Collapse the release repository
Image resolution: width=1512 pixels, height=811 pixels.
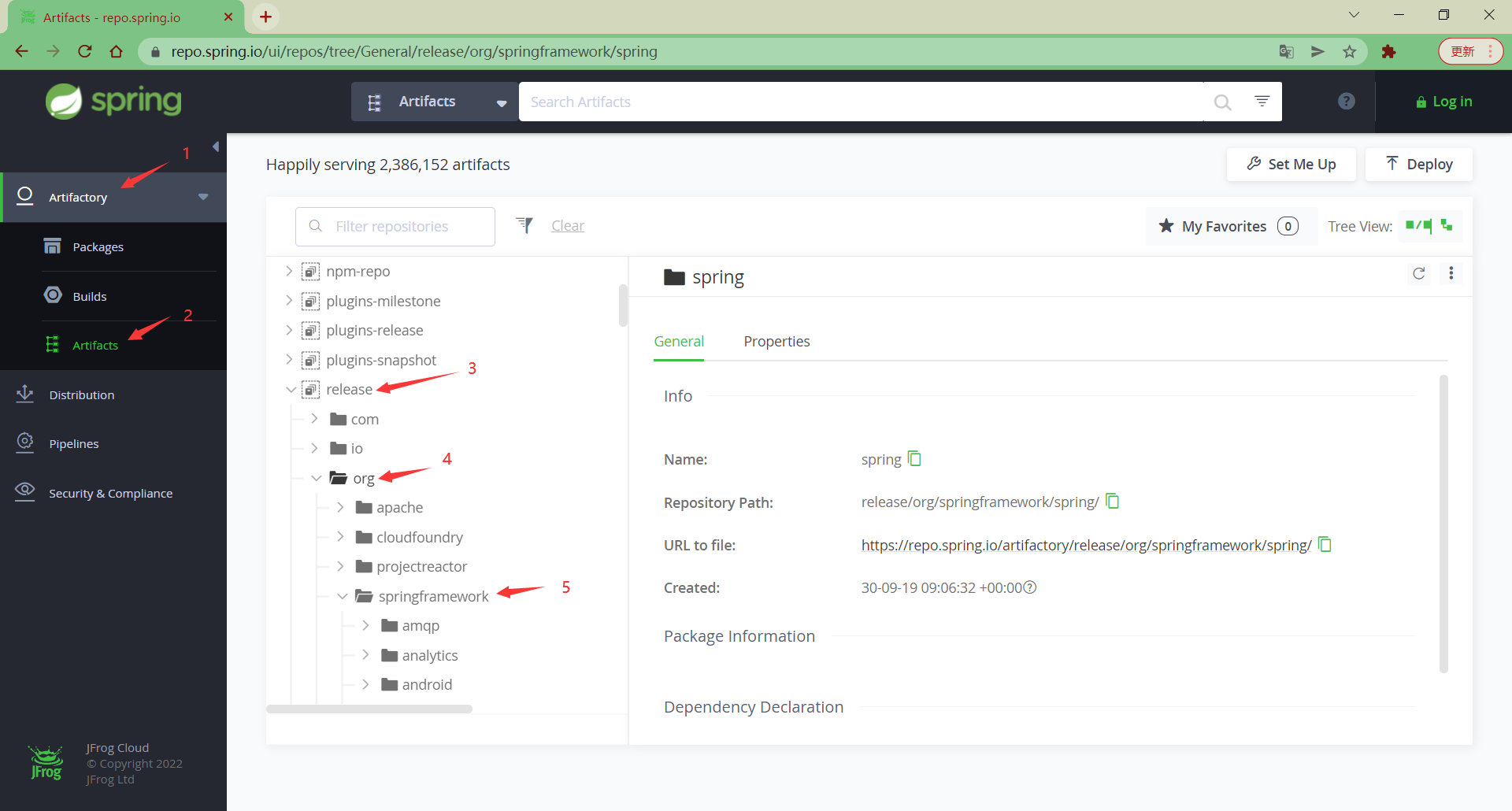(291, 390)
